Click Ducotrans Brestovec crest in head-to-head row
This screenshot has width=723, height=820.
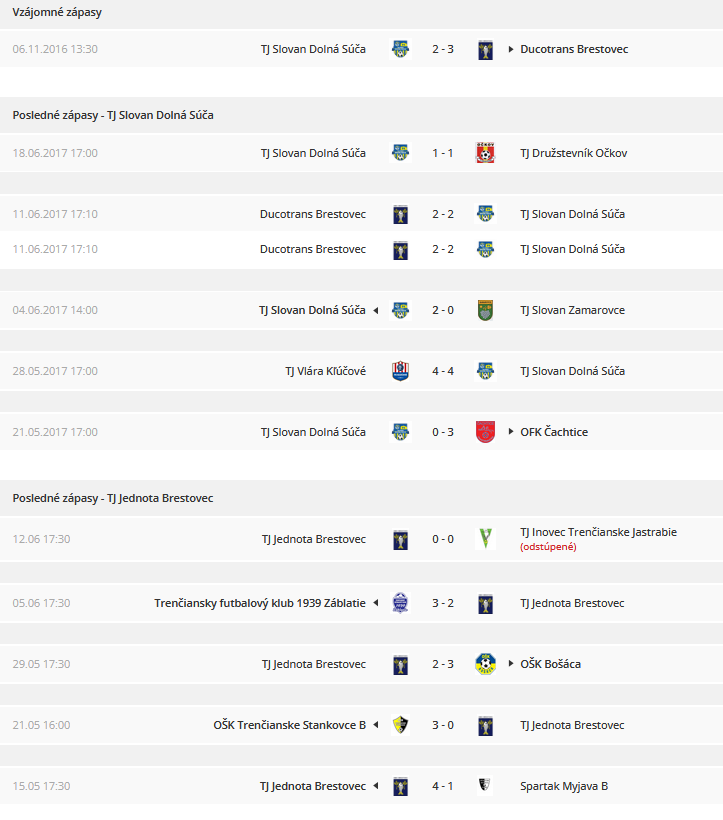(x=485, y=50)
